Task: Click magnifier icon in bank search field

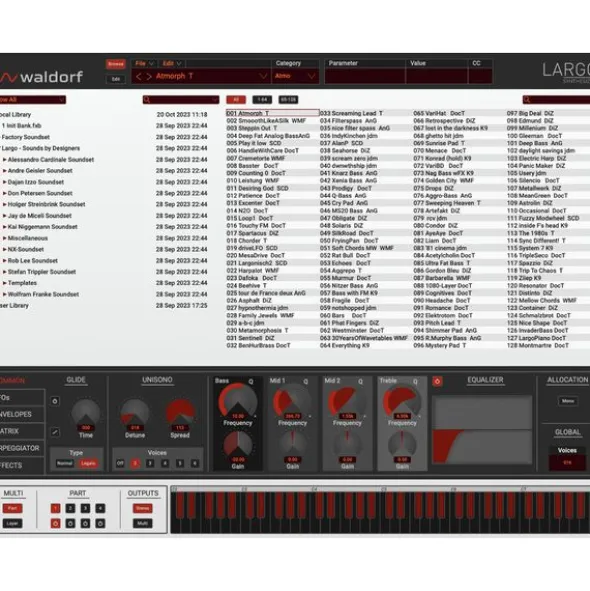Action: pyautogui.click(x=147, y=100)
